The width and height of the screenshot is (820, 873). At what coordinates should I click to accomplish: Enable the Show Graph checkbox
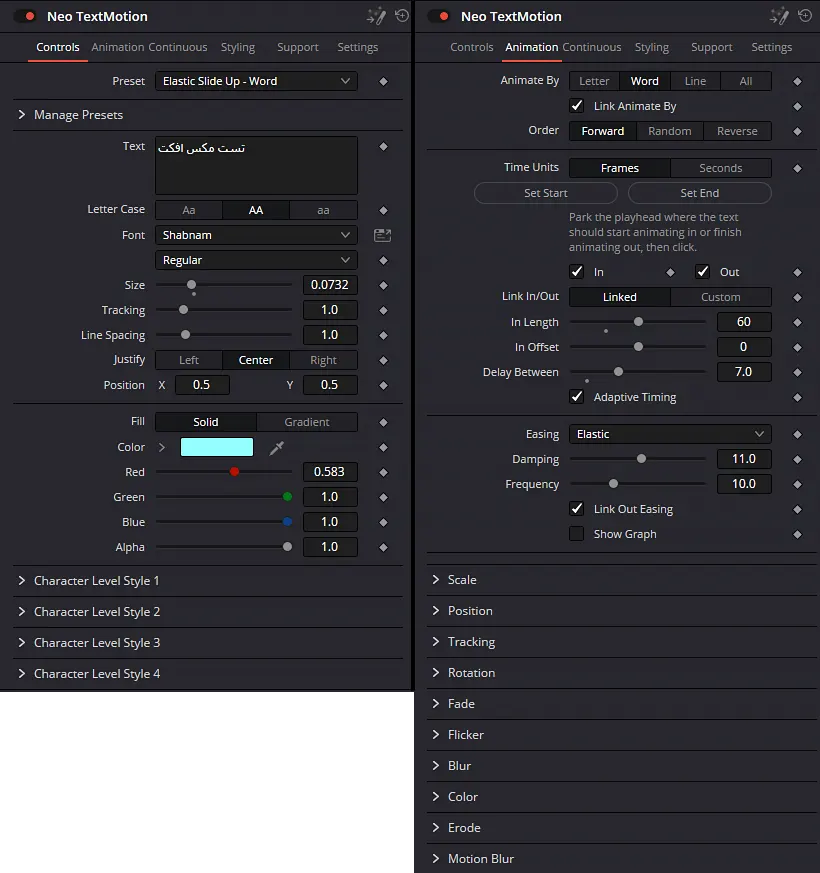pos(577,534)
